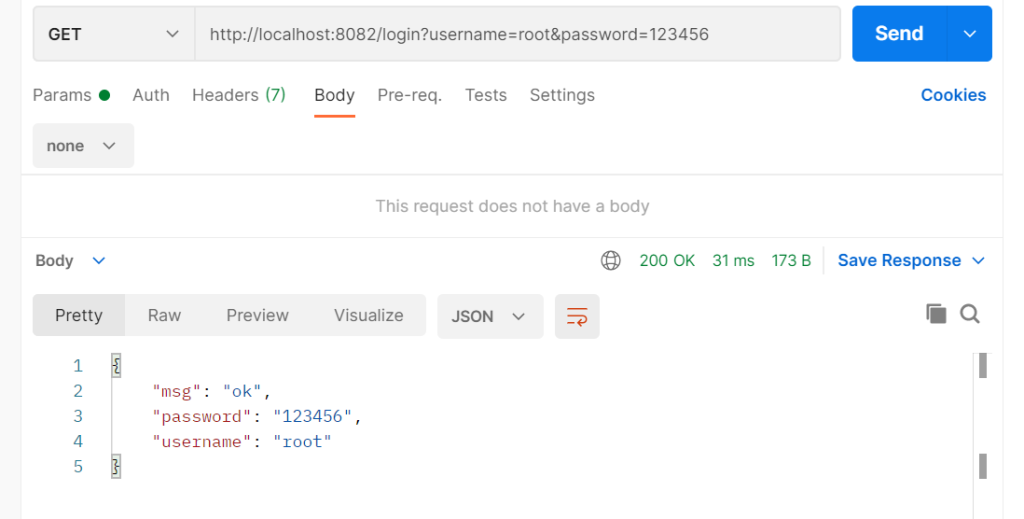Open the Save Response dropdown
This screenshot has height=519, width=1024.
pyautogui.click(x=911, y=261)
